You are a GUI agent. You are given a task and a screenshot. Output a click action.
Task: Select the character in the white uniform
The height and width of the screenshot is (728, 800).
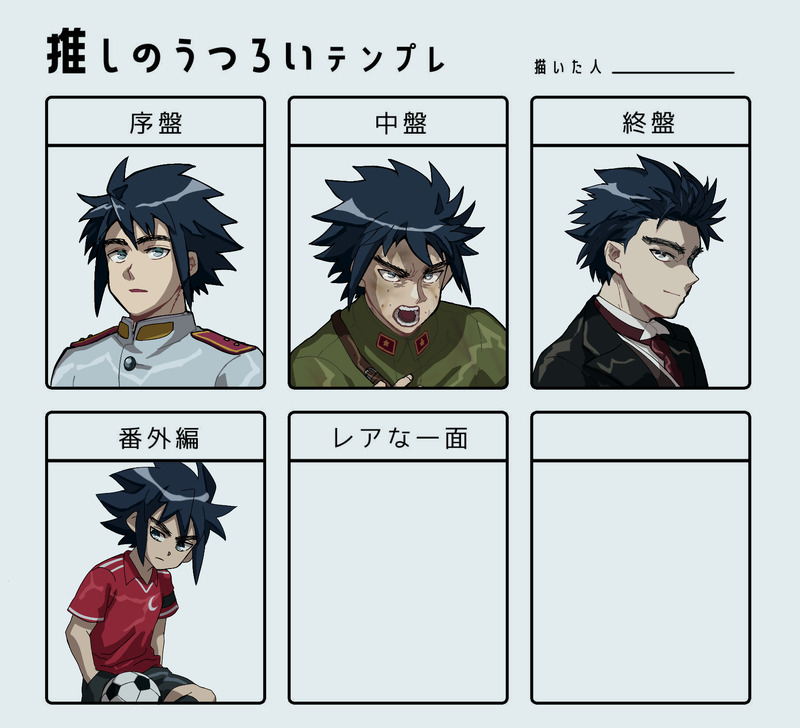[156, 272]
